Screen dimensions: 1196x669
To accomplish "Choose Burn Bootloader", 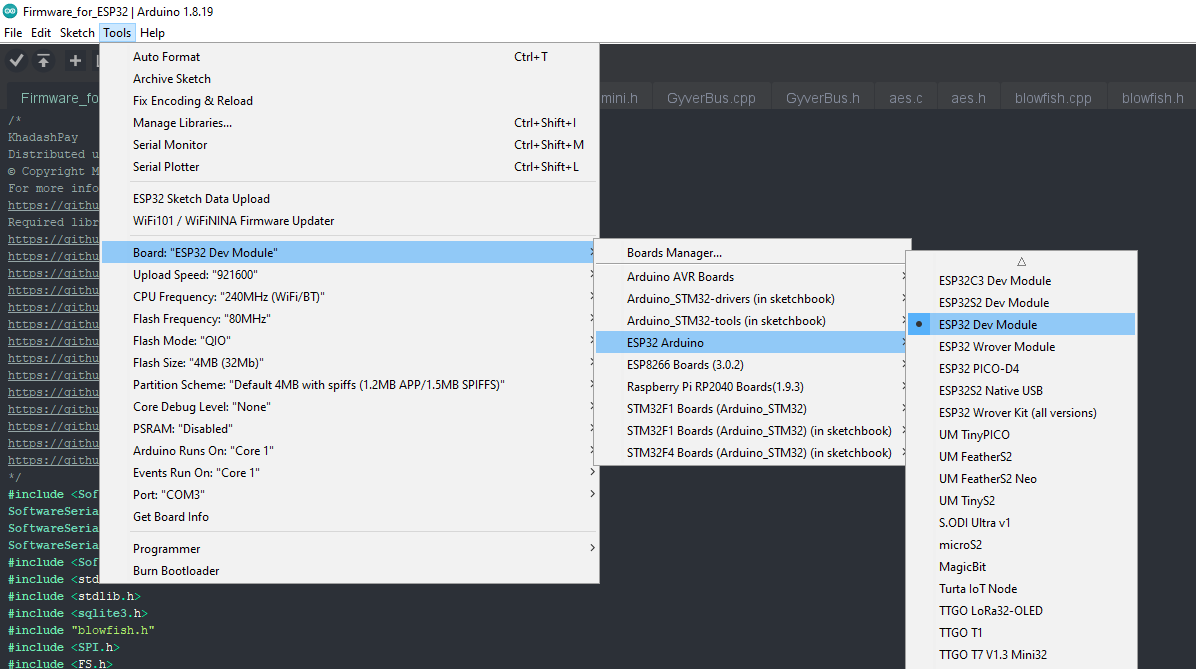I will pyautogui.click(x=350, y=571).
